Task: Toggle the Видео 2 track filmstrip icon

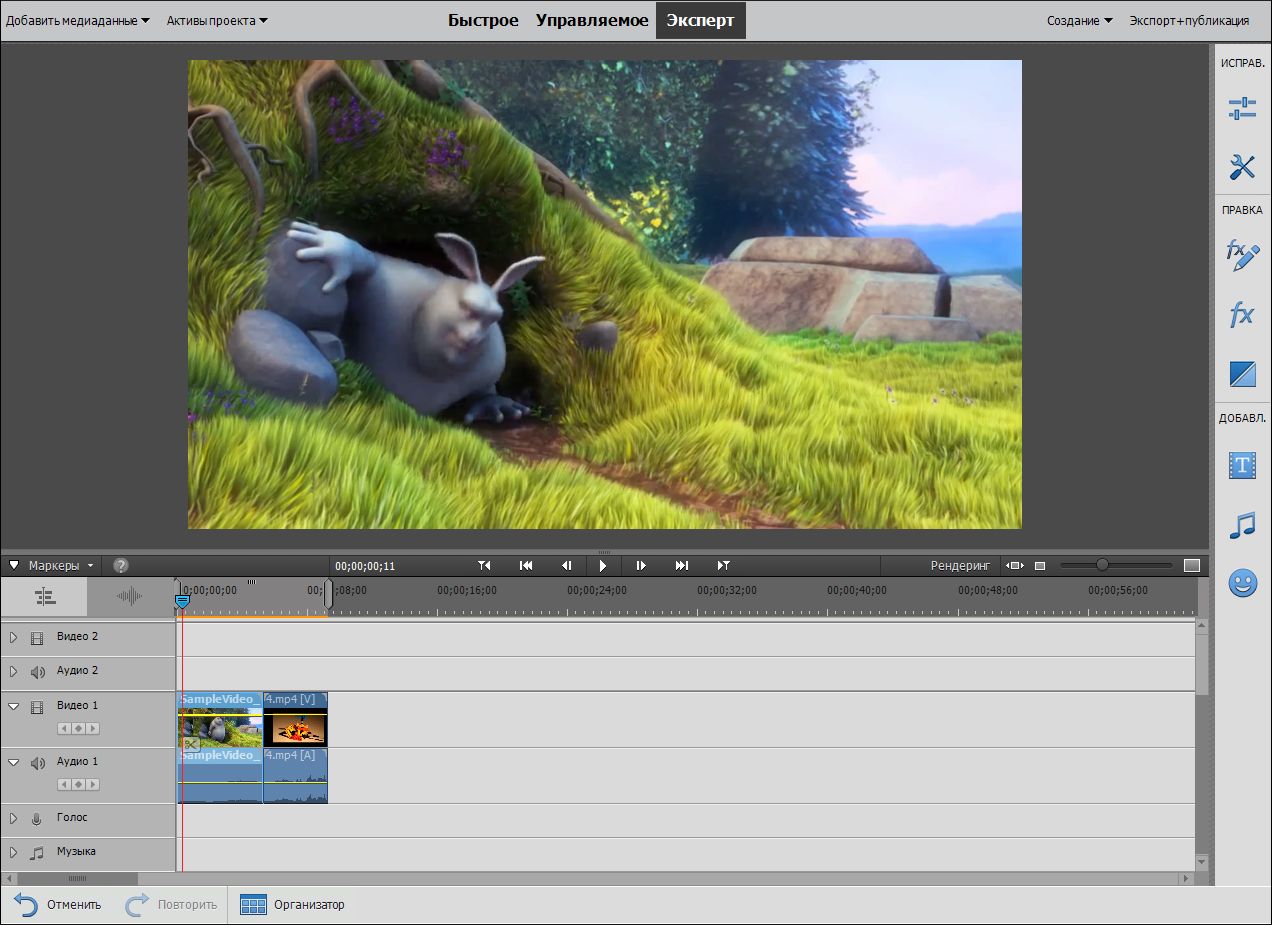Action: click(37, 638)
